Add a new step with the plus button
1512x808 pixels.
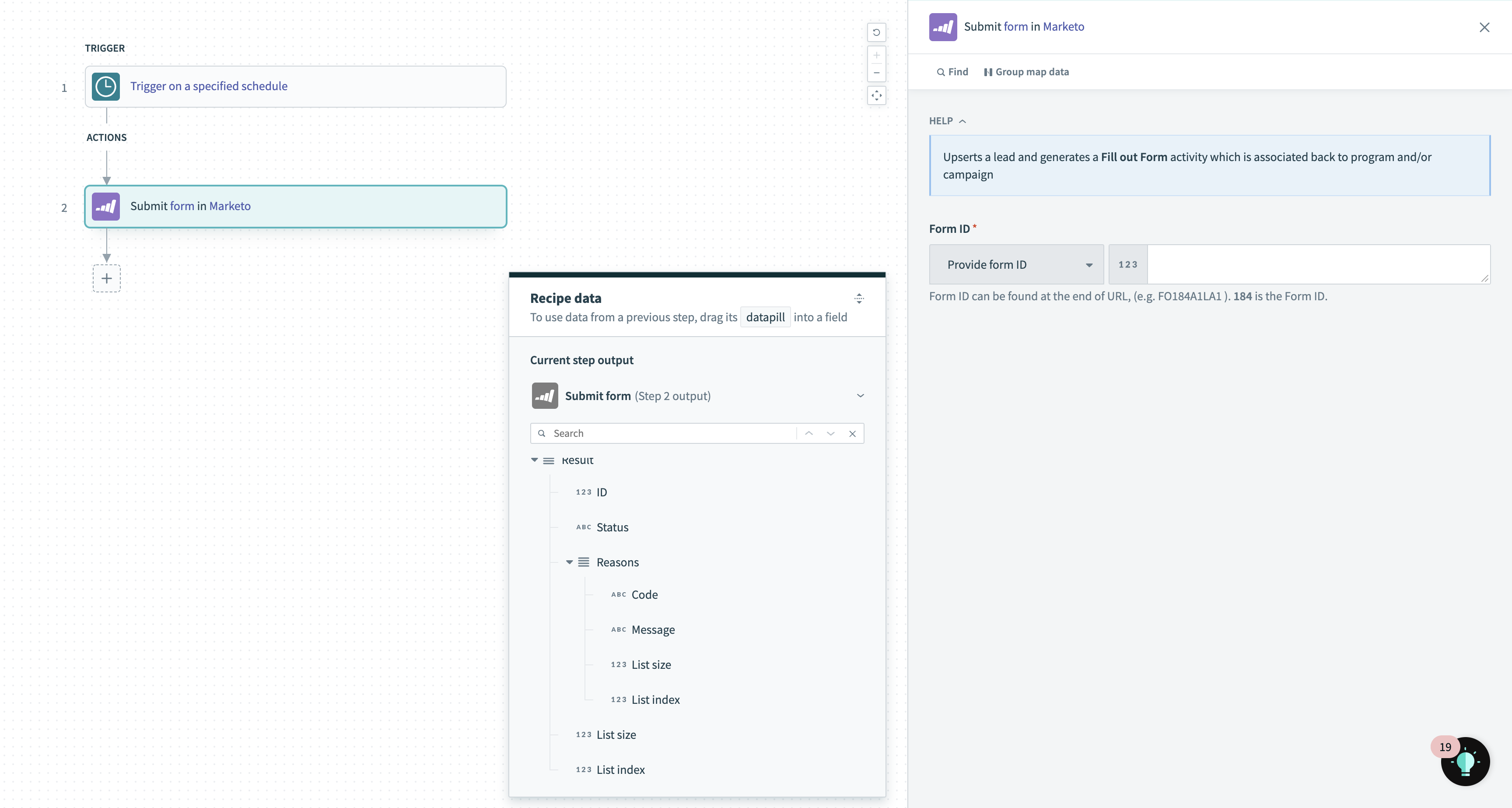click(x=106, y=278)
